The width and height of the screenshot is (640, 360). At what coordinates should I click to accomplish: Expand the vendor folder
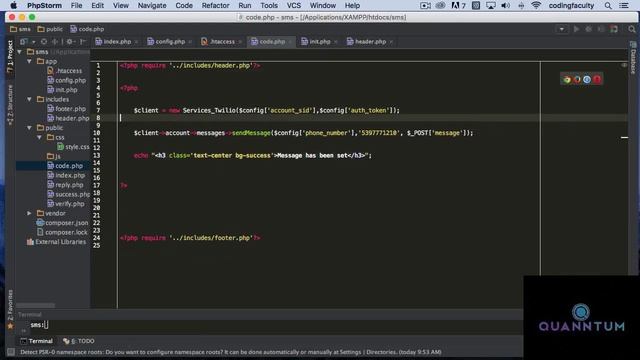[x=29, y=213]
